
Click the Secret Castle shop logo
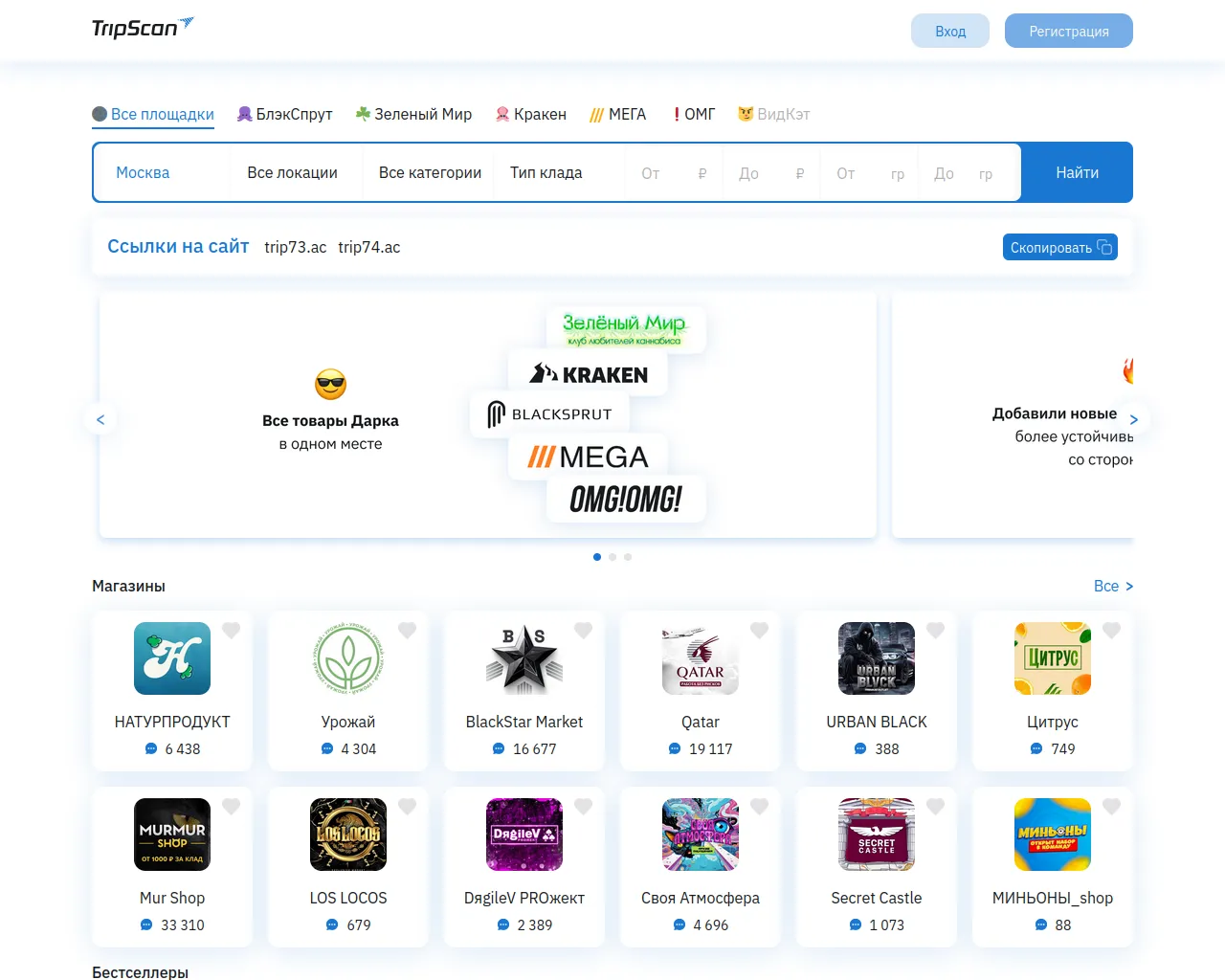coord(877,835)
